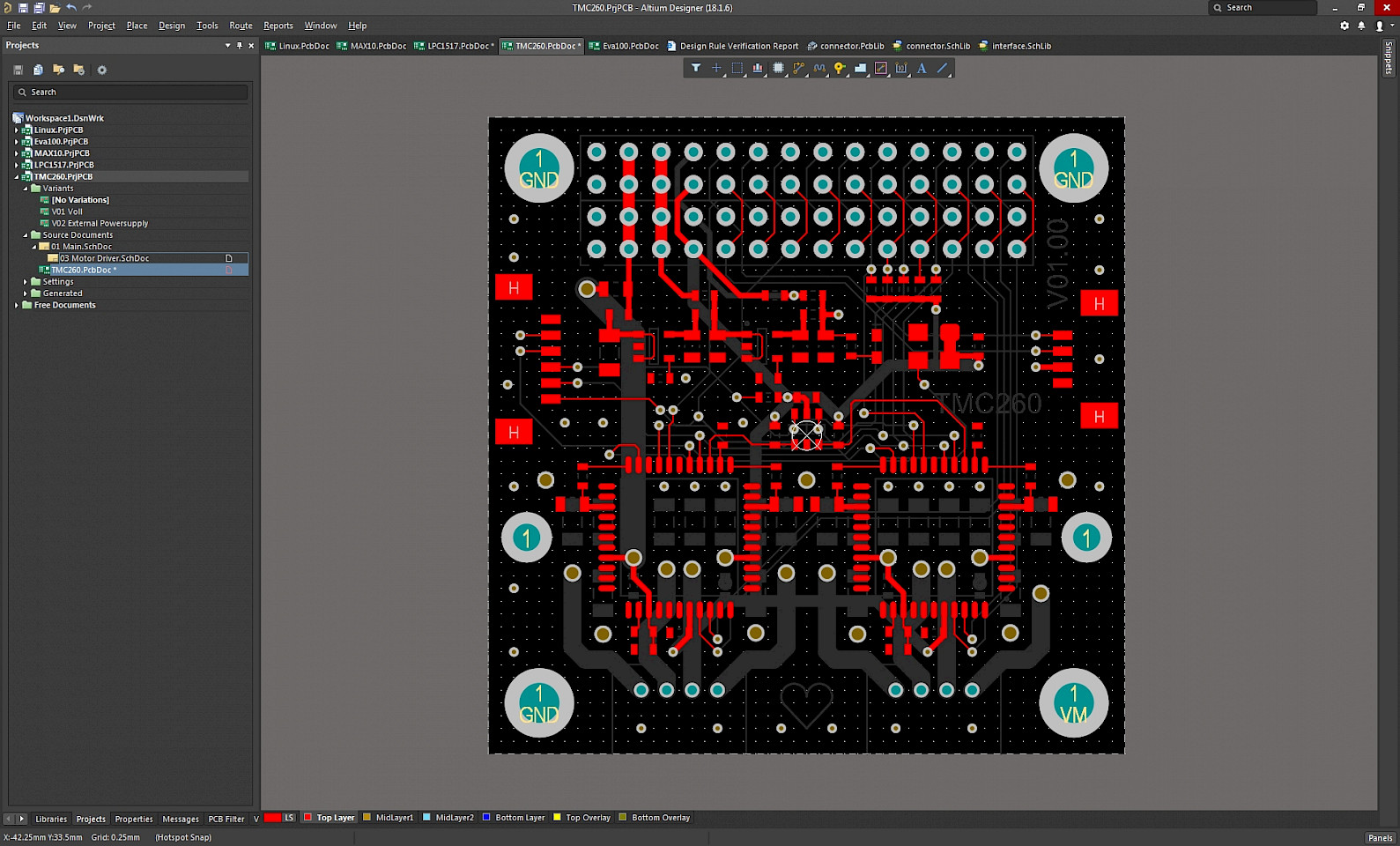Click the Save icon in title bar

24,7
